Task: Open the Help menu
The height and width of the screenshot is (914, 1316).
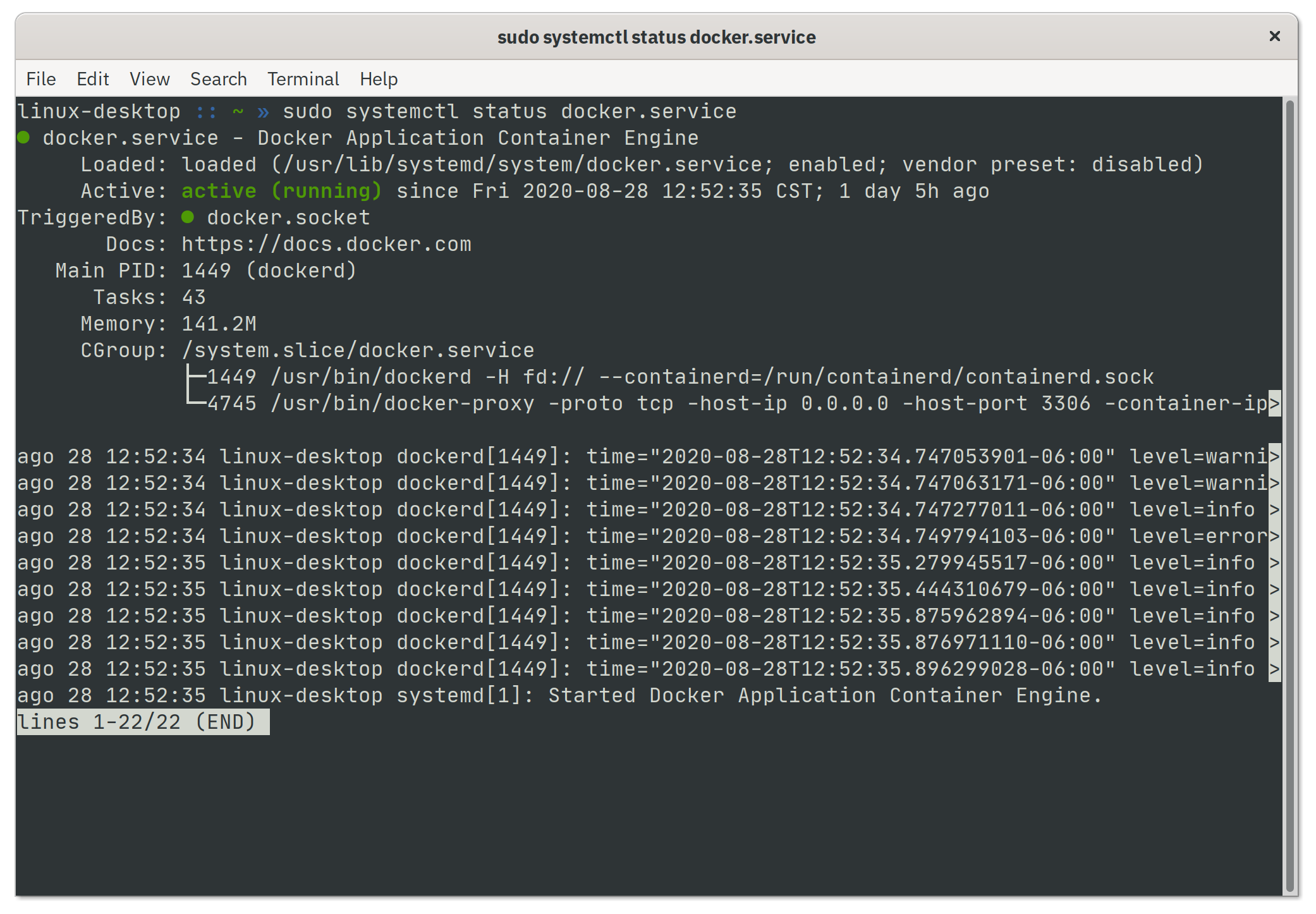Action: point(379,79)
